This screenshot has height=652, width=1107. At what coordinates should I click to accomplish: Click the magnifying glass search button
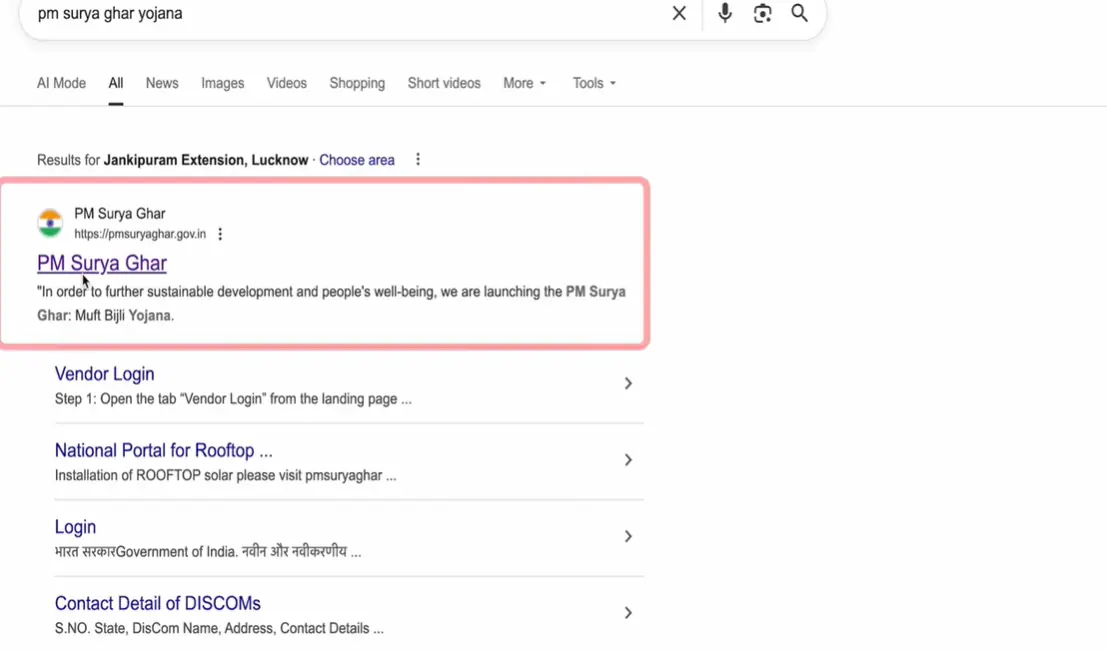click(799, 13)
